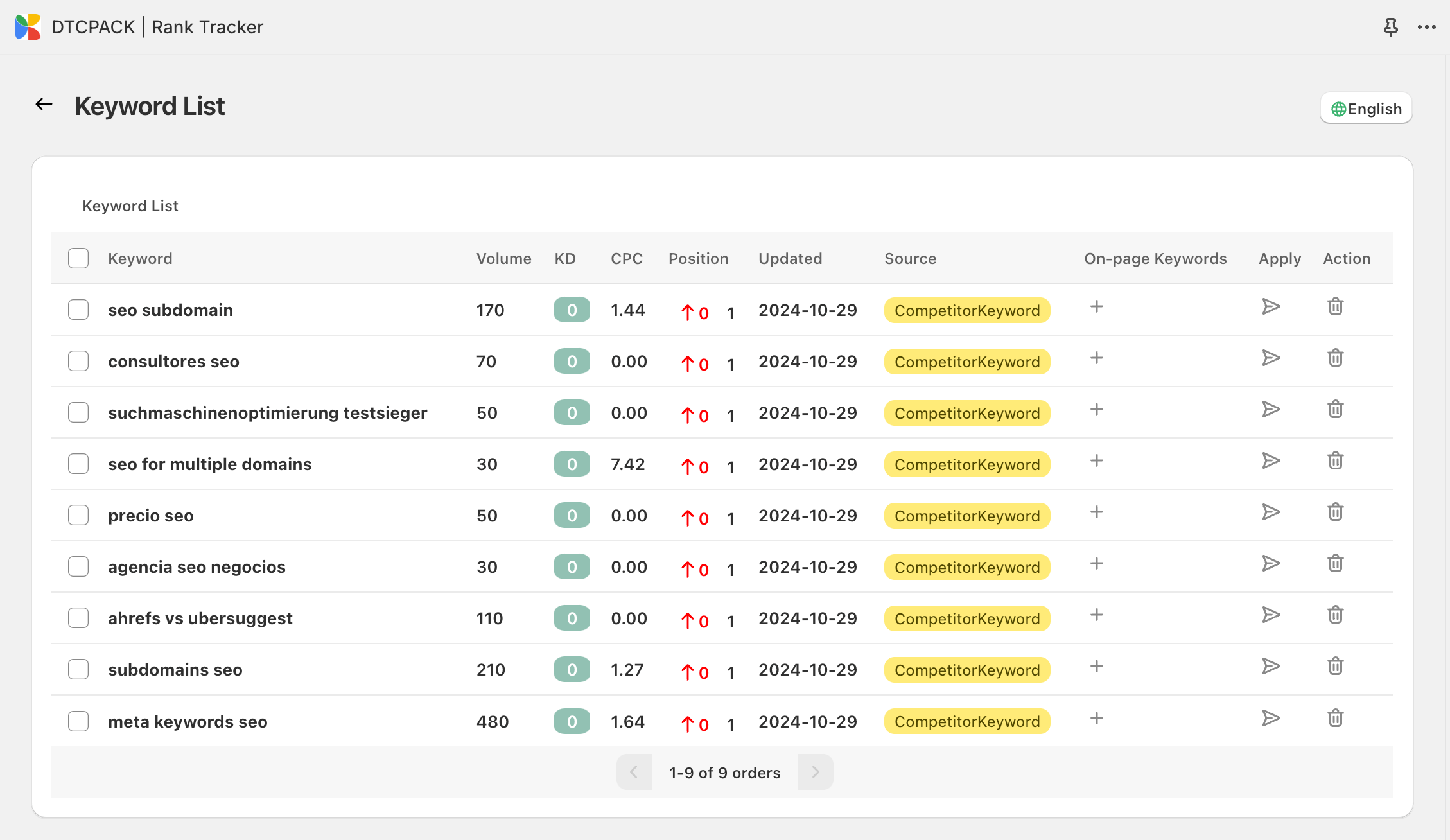Open the English language selector
1450x840 pixels.
tap(1366, 109)
